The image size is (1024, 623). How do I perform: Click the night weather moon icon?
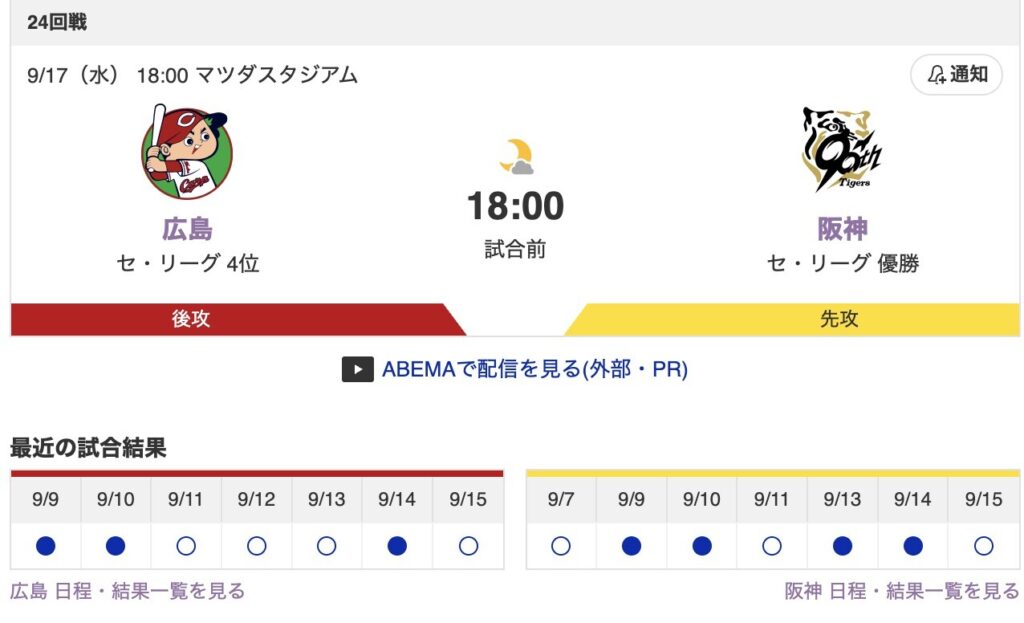[516, 156]
